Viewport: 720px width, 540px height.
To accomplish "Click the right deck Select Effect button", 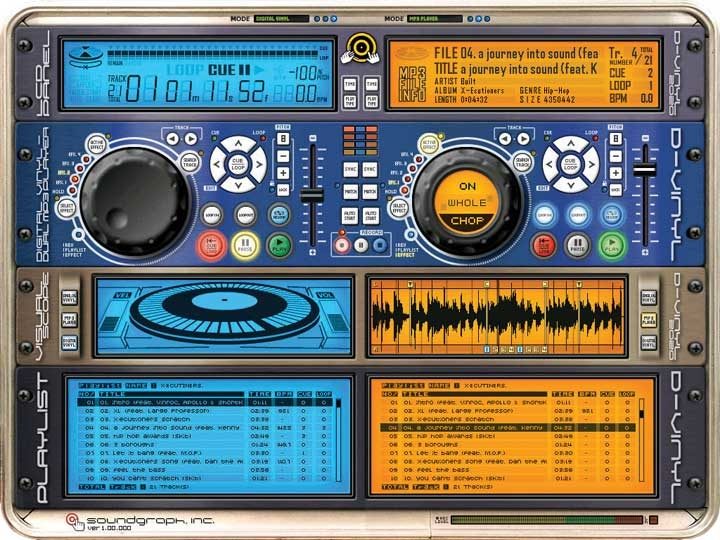I will (399, 208).
